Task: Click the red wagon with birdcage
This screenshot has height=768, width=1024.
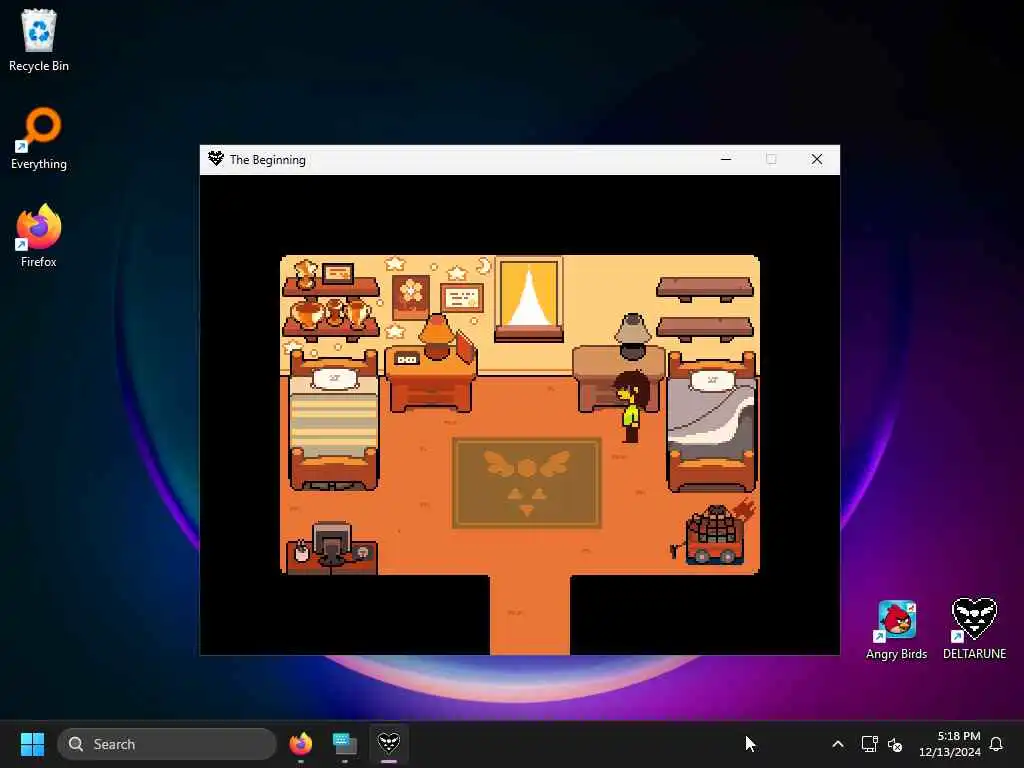Action: pos(714,534)
